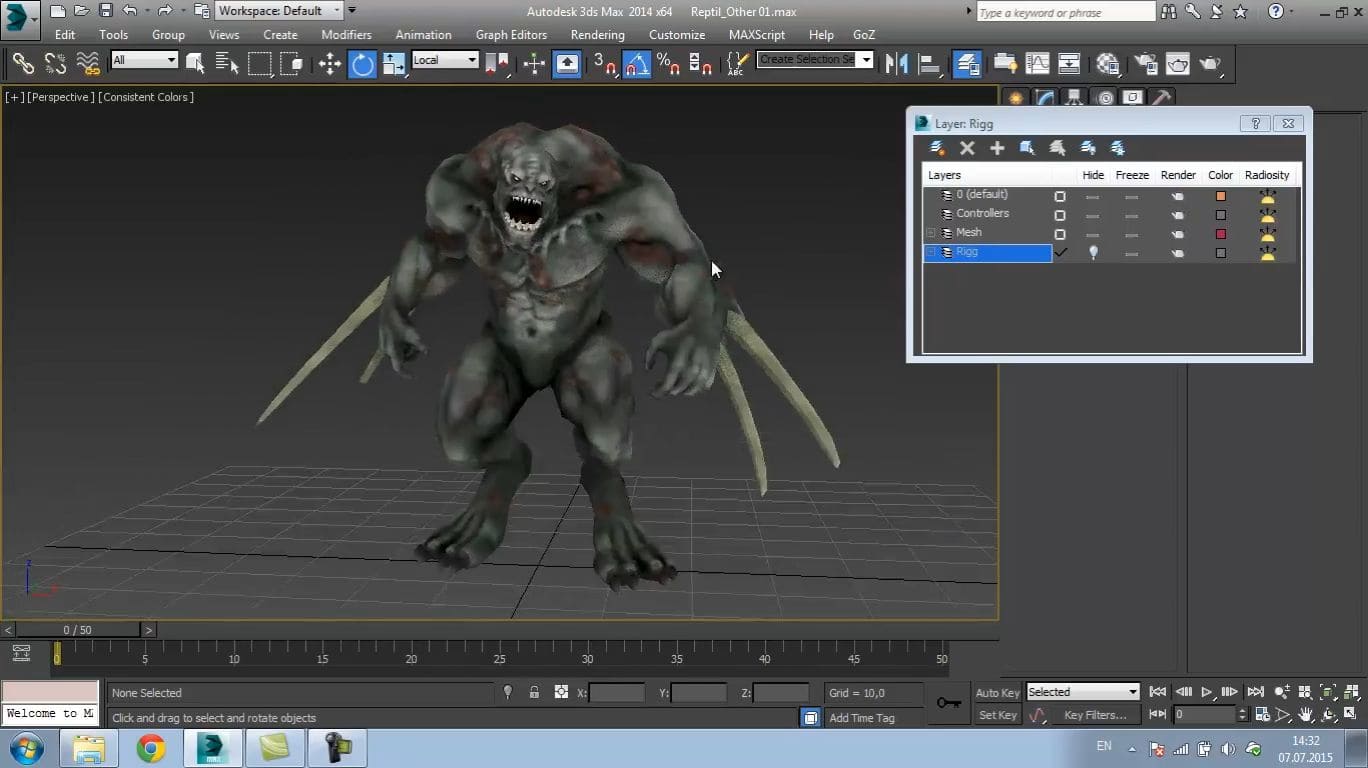Expand the Mesh layer tree node
The image size is (1368, 768).
coord(931,233)
